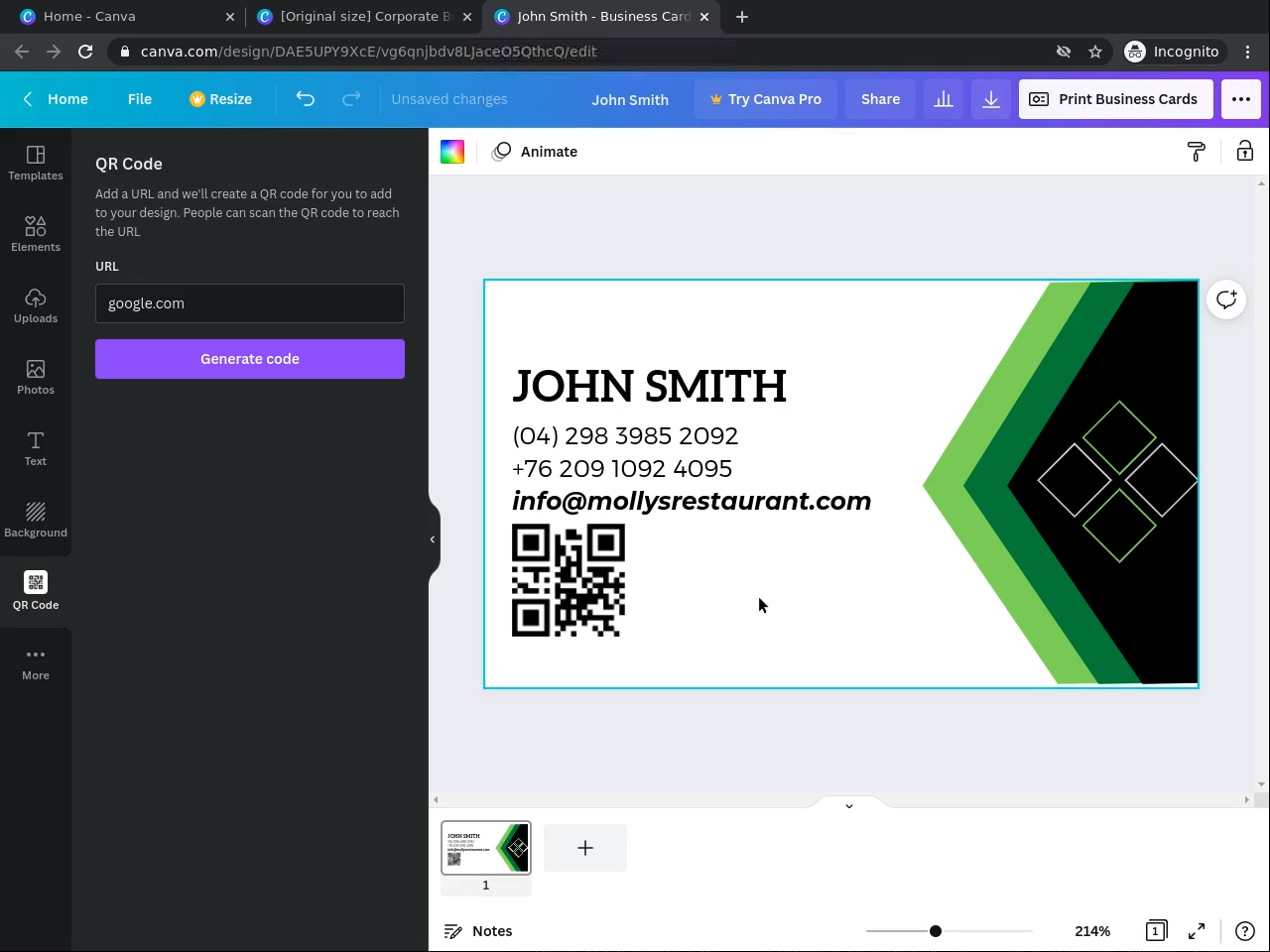This screenshot has height=952, width=1270.
Task: Close the John Smith - Business Card tab
Action: click(x=704, y=17)
